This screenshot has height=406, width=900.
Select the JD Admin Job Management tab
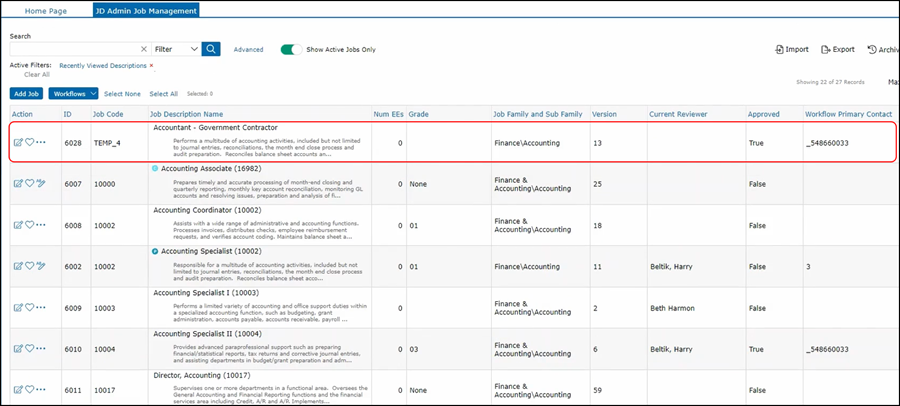click(x=146, y=10)
